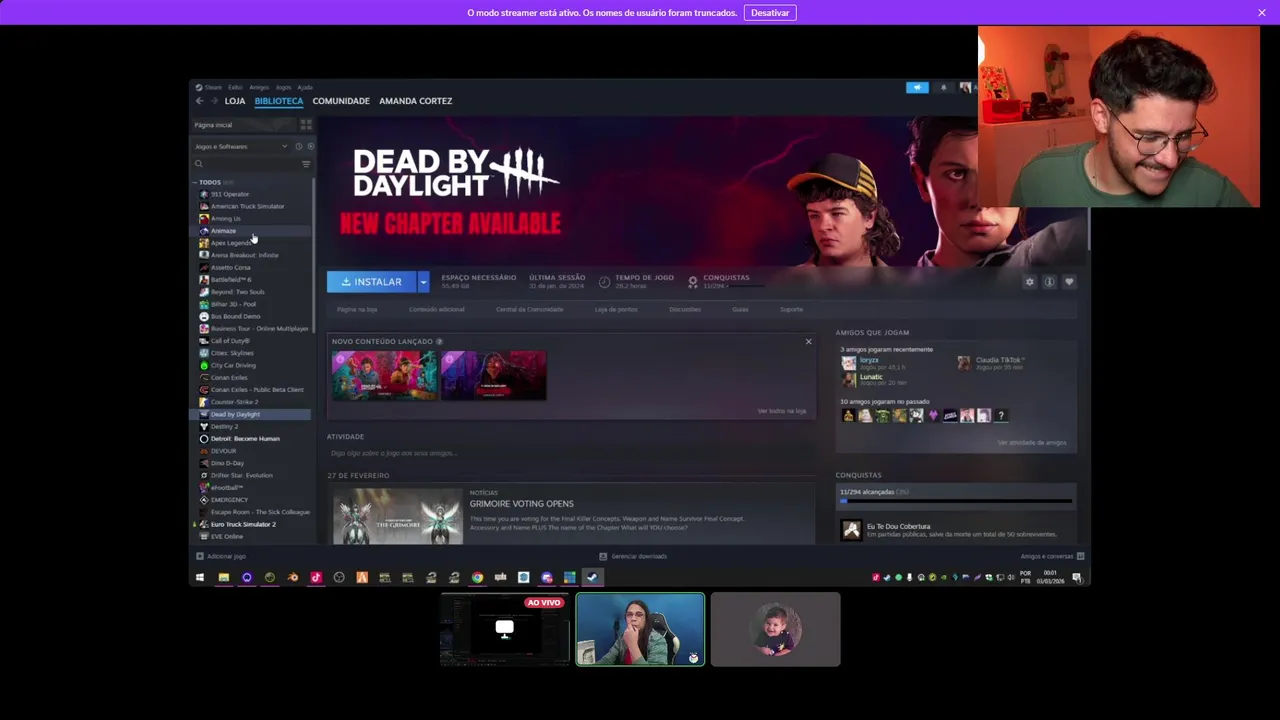Add Dead by Daylight to favorites heart
This screenshot has width=1280, height=720.
pos(1069,282)
